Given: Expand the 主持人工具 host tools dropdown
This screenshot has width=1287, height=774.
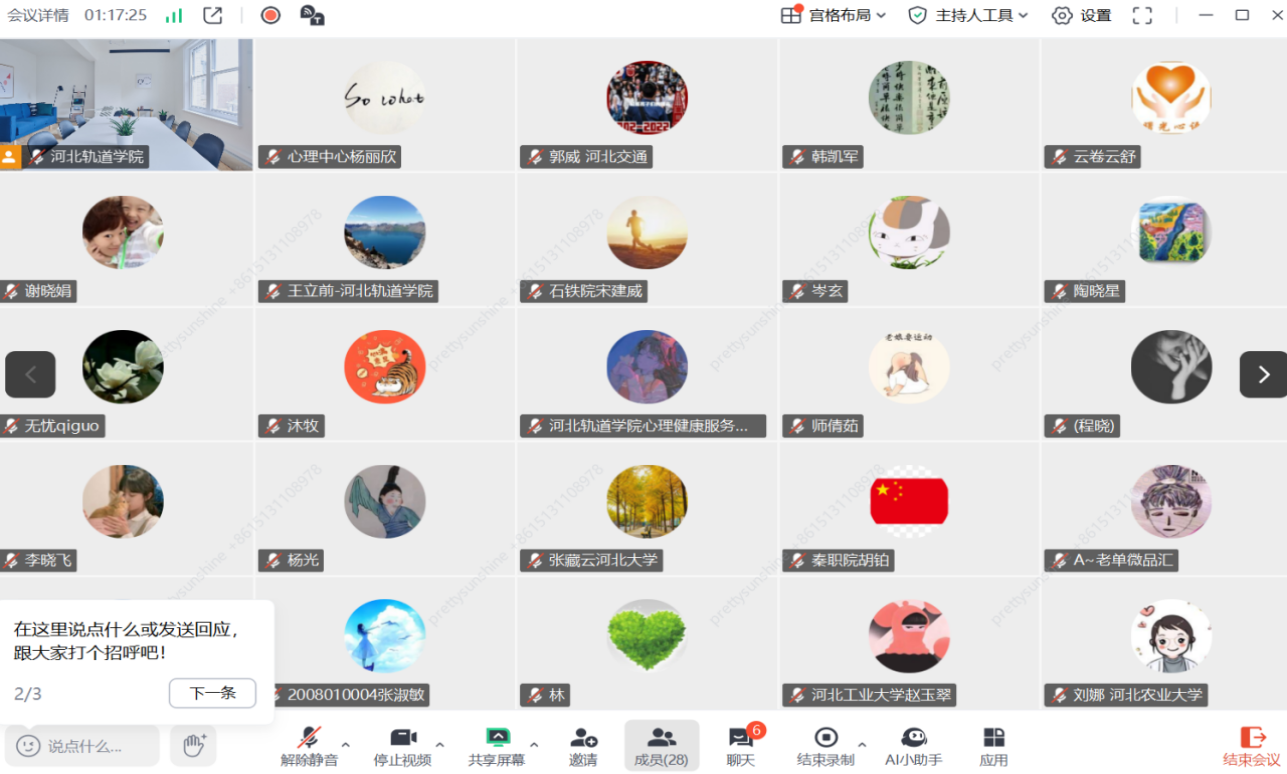Looking at the screenshot, I should coord(968,15).
